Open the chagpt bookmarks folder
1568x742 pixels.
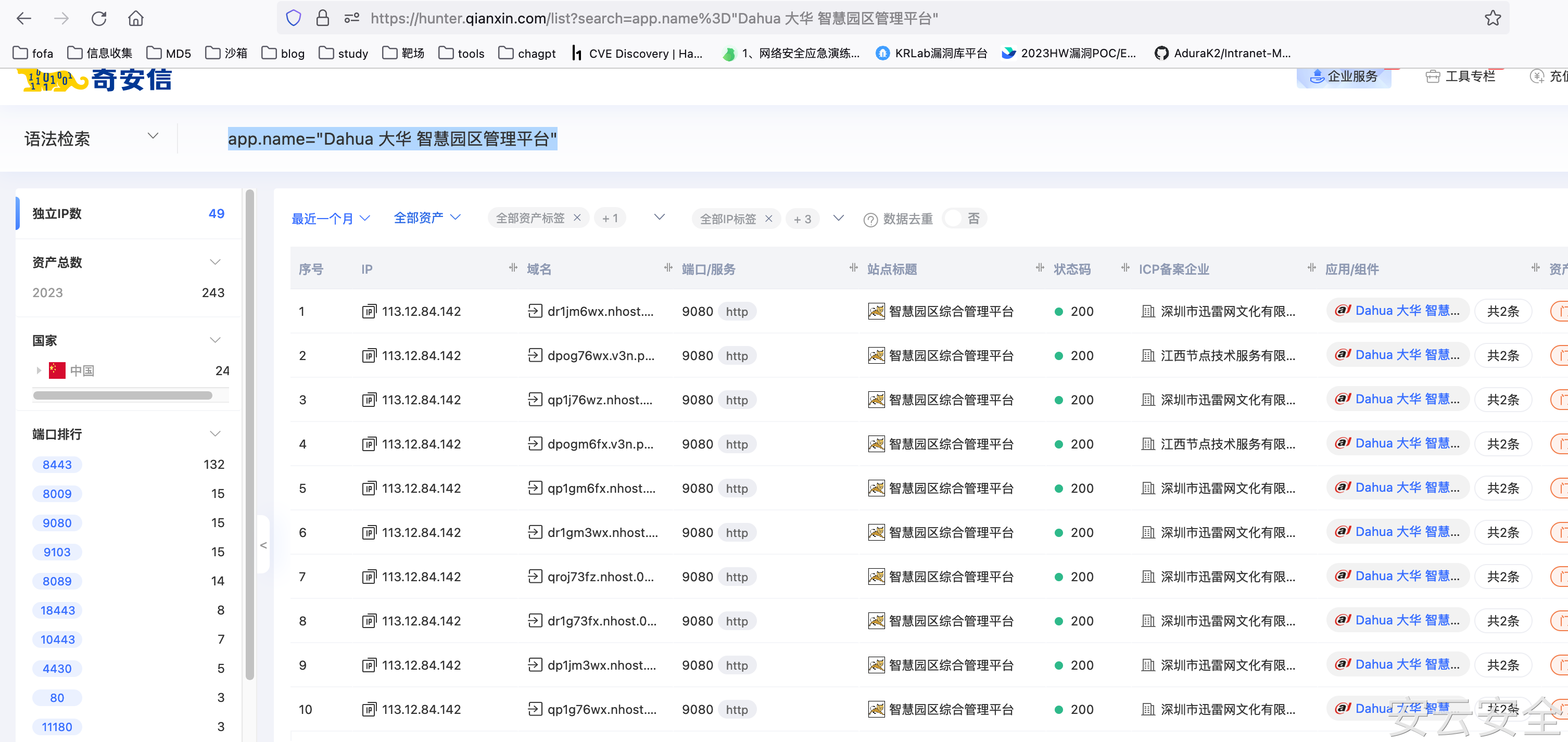[x=527, y=54]
